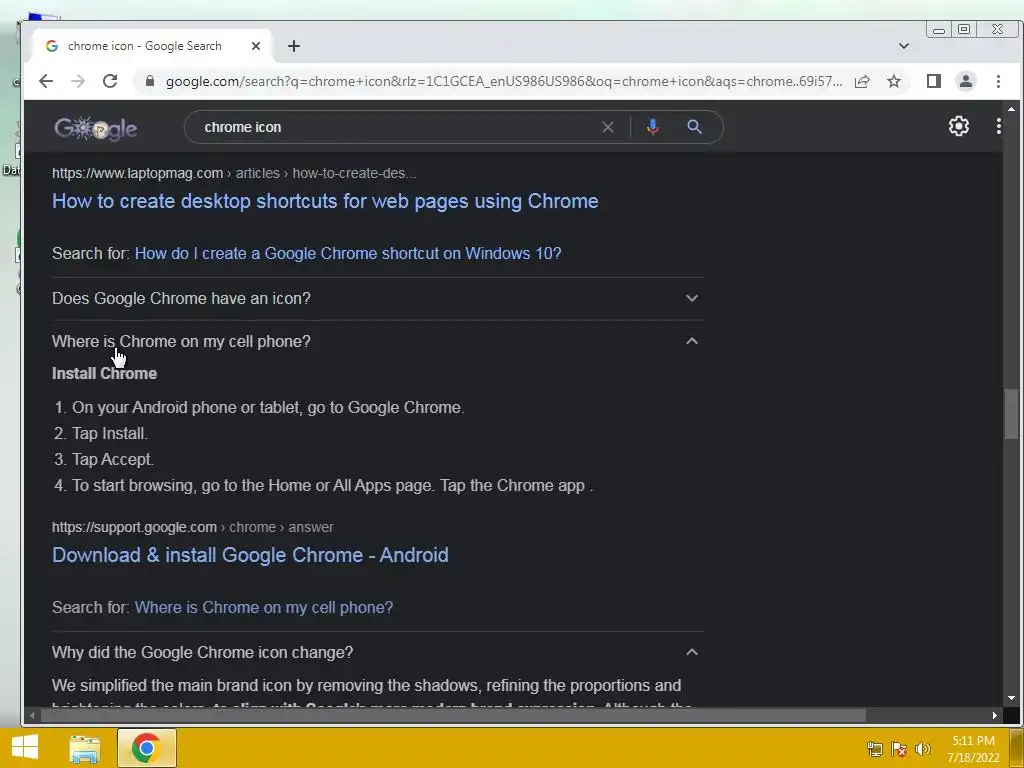Open File Explorer from taskbar
The height and width of the screenshot is (768, 1024).
pyautogui.click(x=85, y=748)
